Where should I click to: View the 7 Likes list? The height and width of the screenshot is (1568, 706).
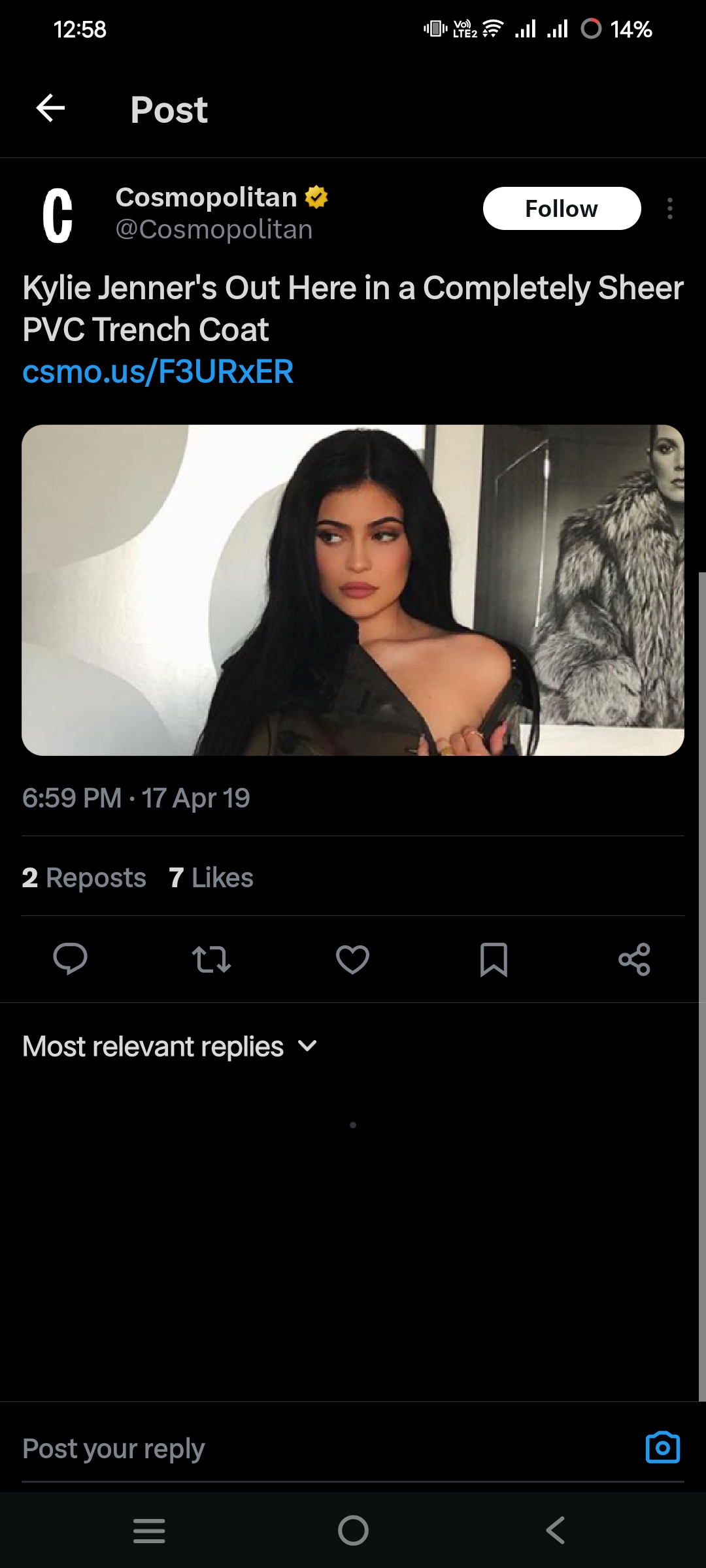tap(210, 877)
